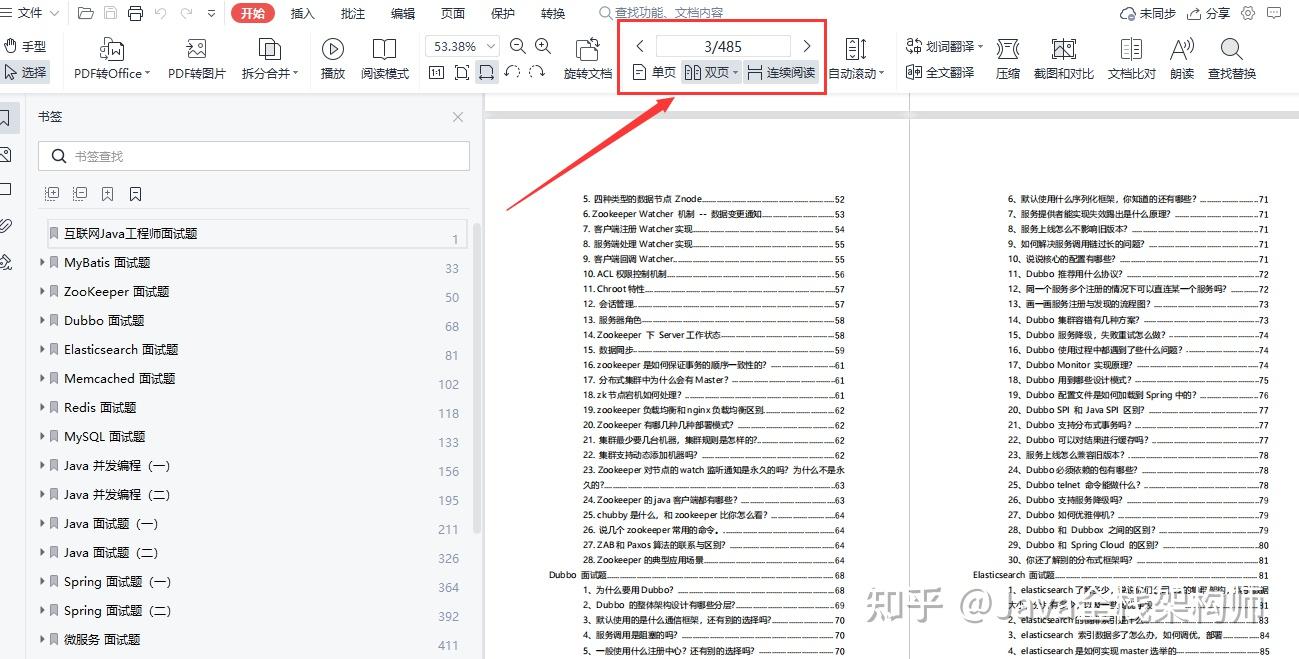Click 旋转文档 rotate document
The height and width of the screenshot is (659, 1299).
pos(588,59)
